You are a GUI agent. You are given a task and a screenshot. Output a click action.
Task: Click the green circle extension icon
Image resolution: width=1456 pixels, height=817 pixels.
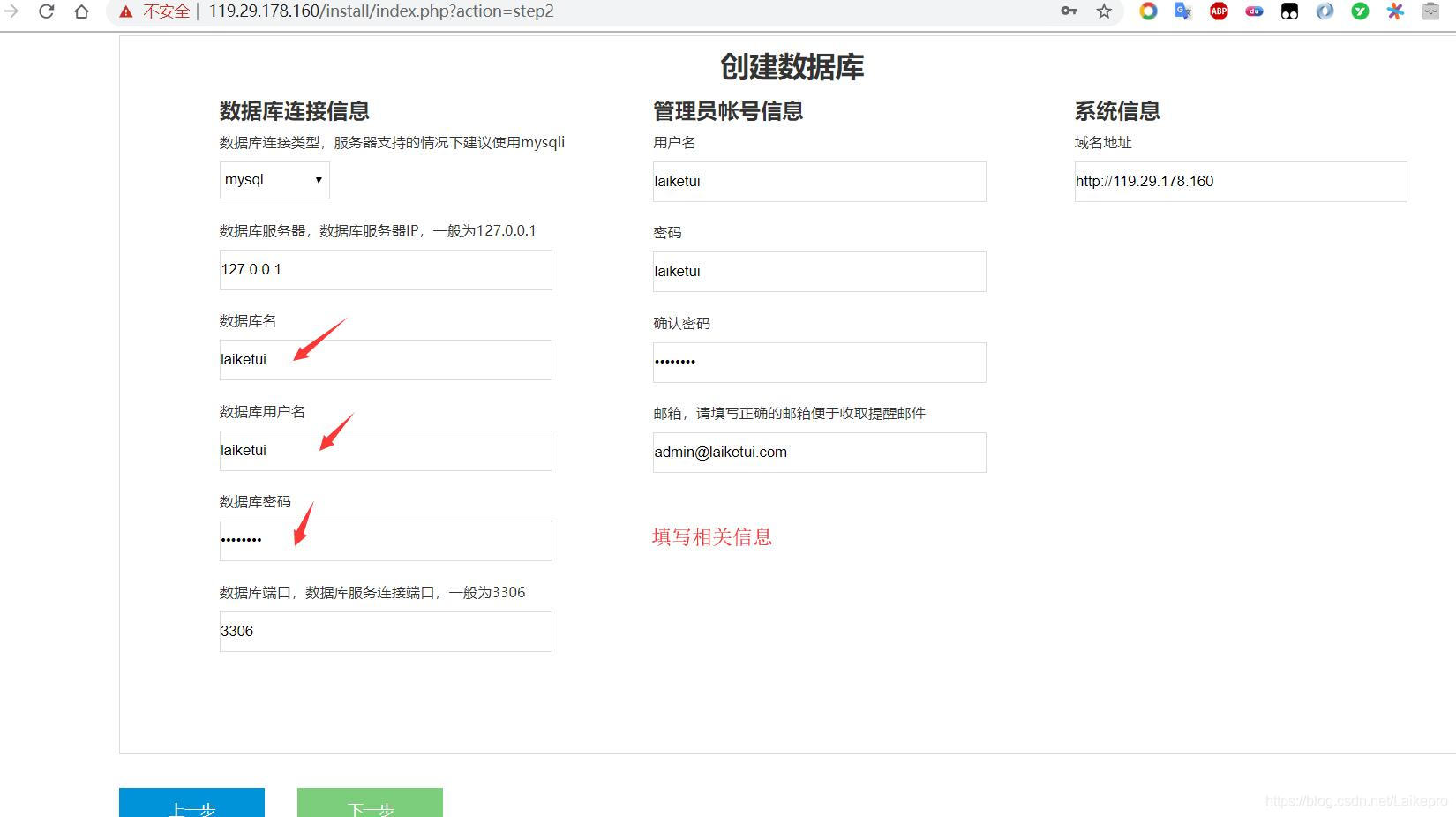[1359, 11]
